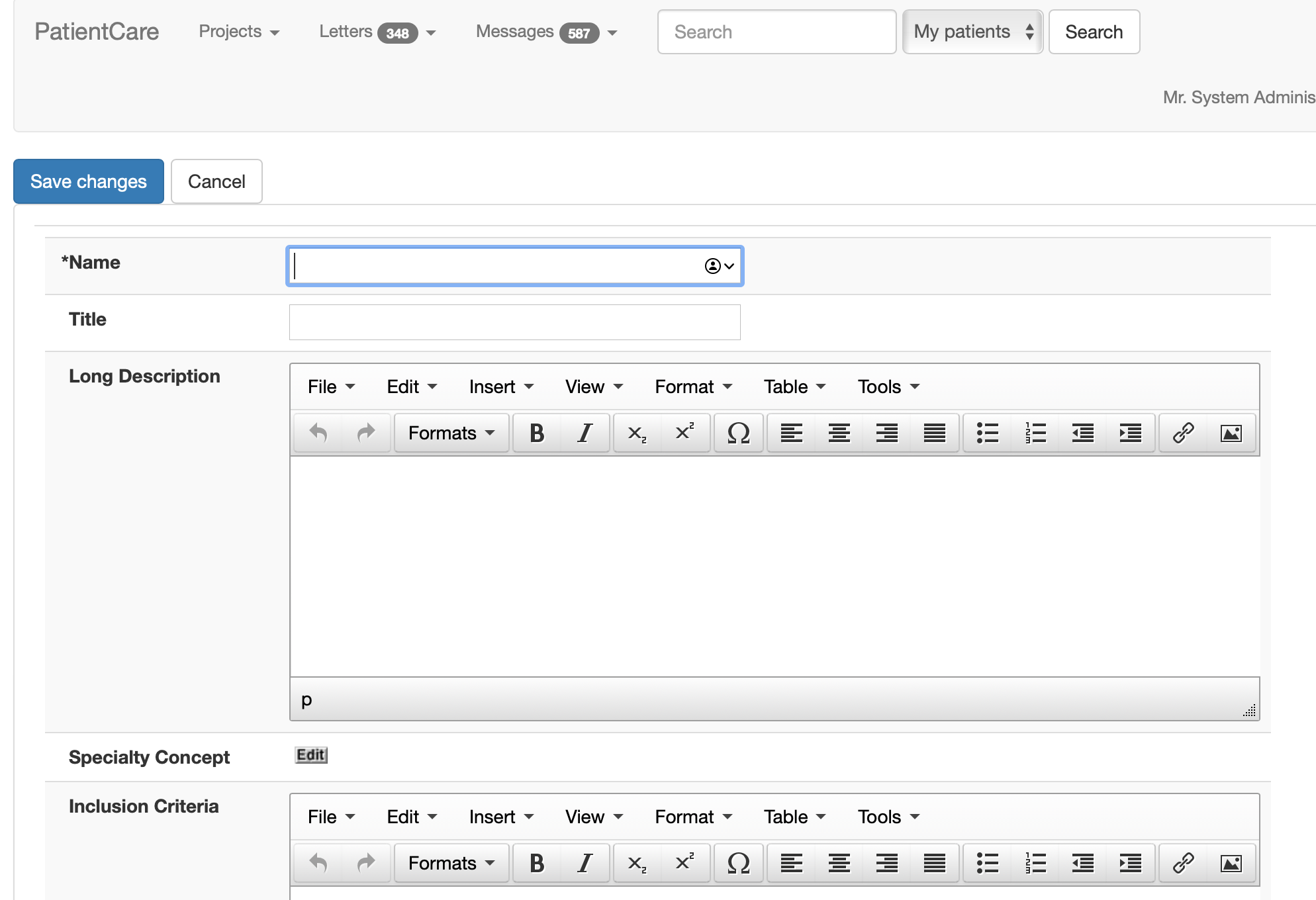Click the undo icon in Long Description toolbar

pos(317,433)
